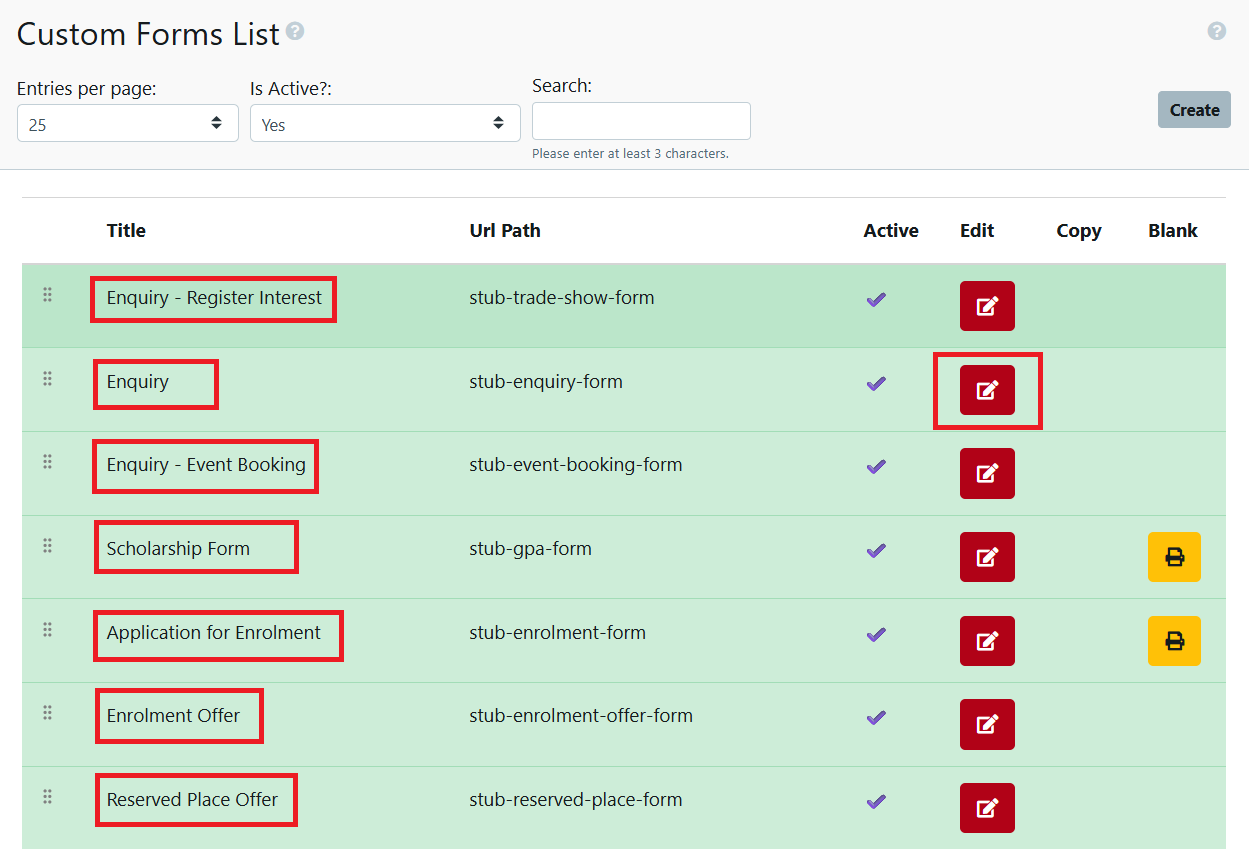
Task: Click the Create button
Action: coord(1194,110)
